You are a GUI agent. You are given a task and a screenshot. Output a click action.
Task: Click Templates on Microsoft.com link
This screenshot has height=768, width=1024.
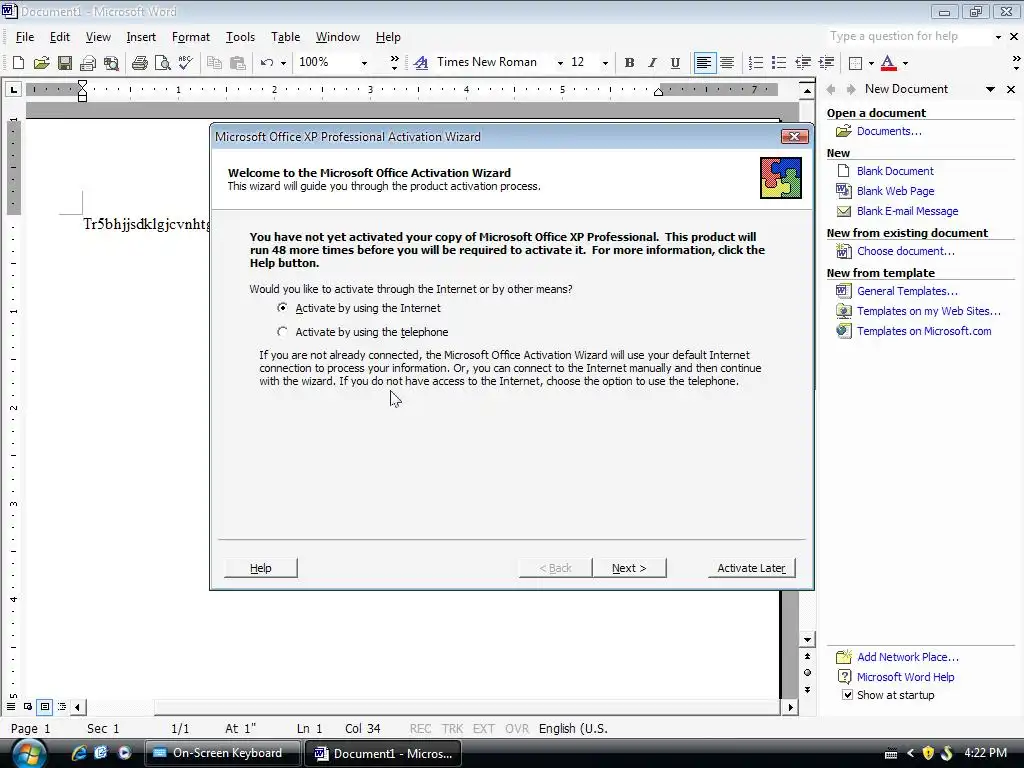click(924, 331)
